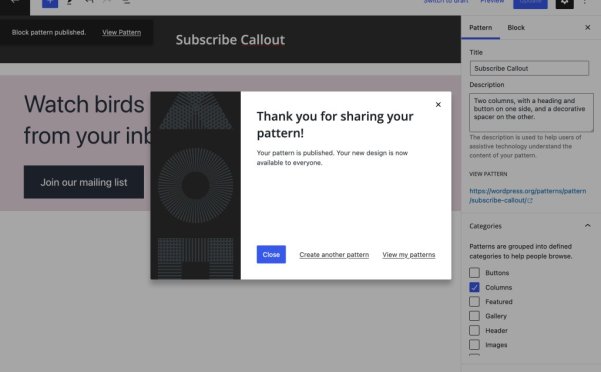Viewport: 601px width, 372px height.
Task: Check the Featured category checkbox
Action: coord(474,302)
